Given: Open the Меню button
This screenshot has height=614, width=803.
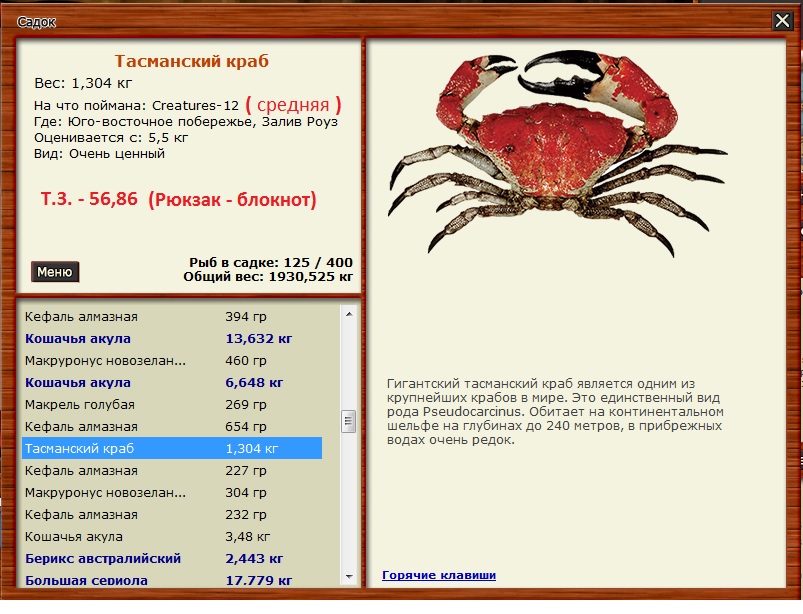Looking at the screenshot, I should tap(55, 271).
